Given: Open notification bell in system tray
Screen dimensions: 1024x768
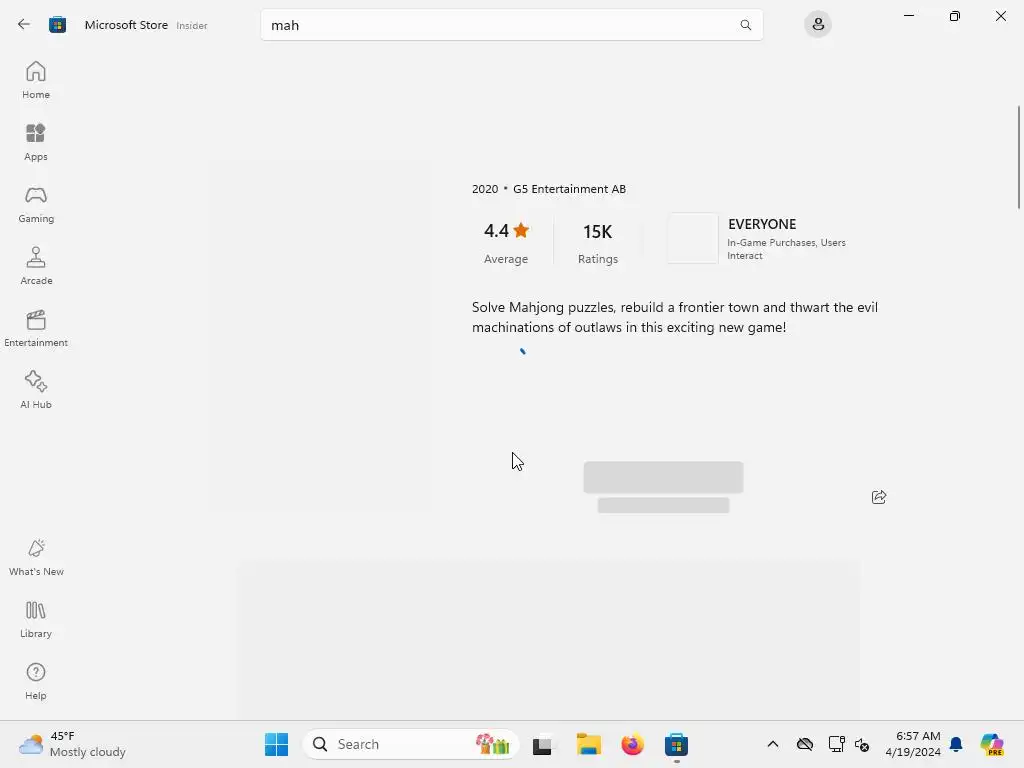Looking at the screenshot, I should click(x=956, y=744).
